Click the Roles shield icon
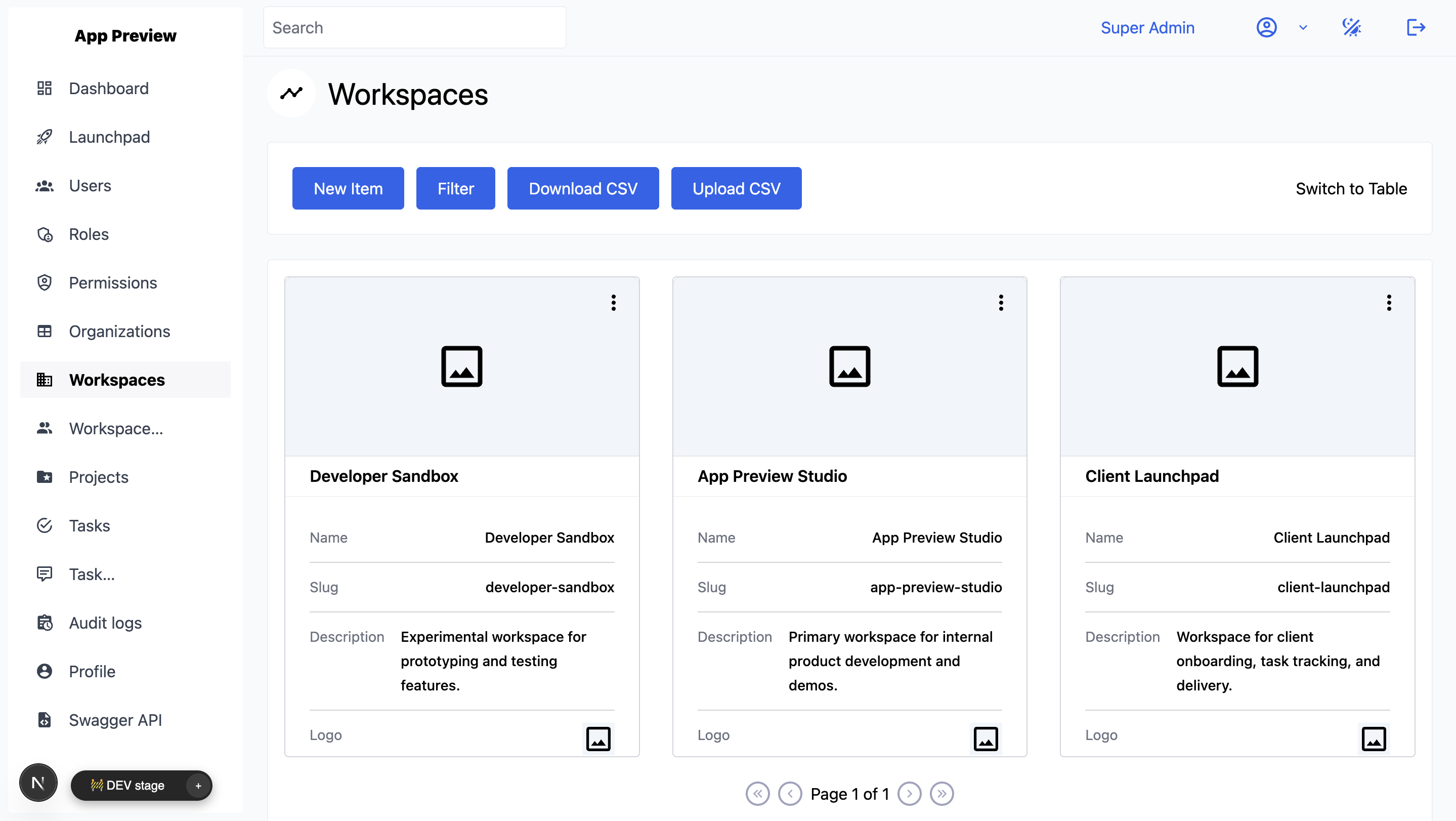Viewport: 1456px width, 821px height. tap(44, 234)
